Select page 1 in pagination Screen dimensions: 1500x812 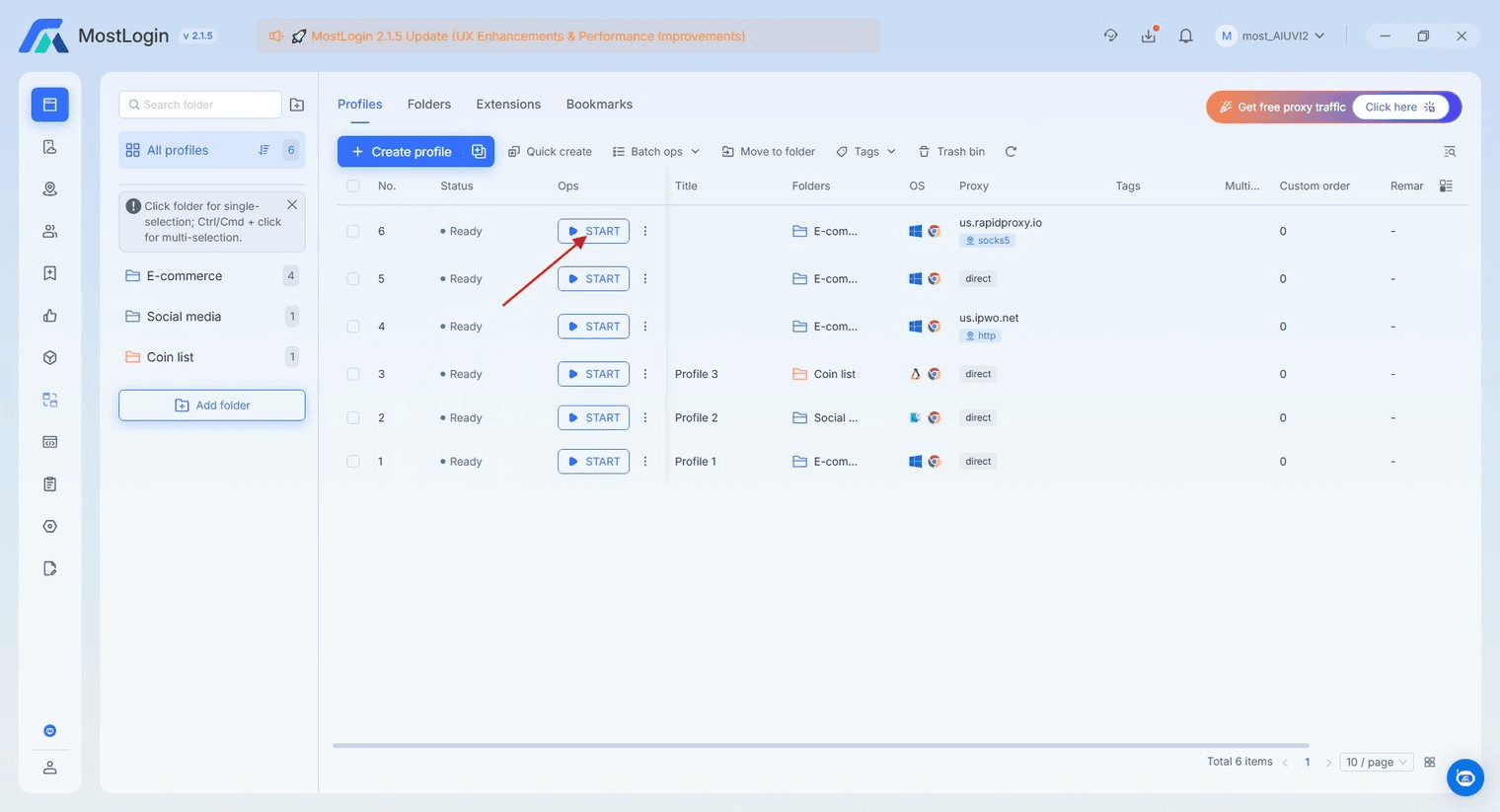(x=1308, y=762)
